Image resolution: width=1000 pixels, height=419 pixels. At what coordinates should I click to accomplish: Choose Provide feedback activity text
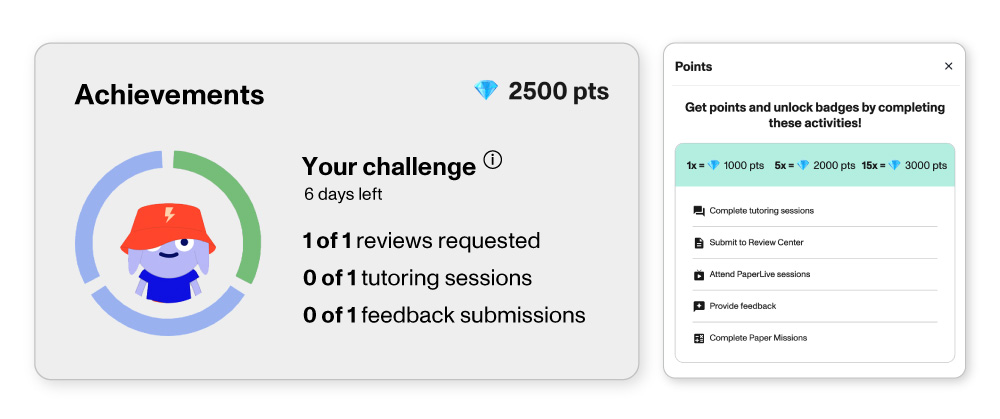(742, 306)
